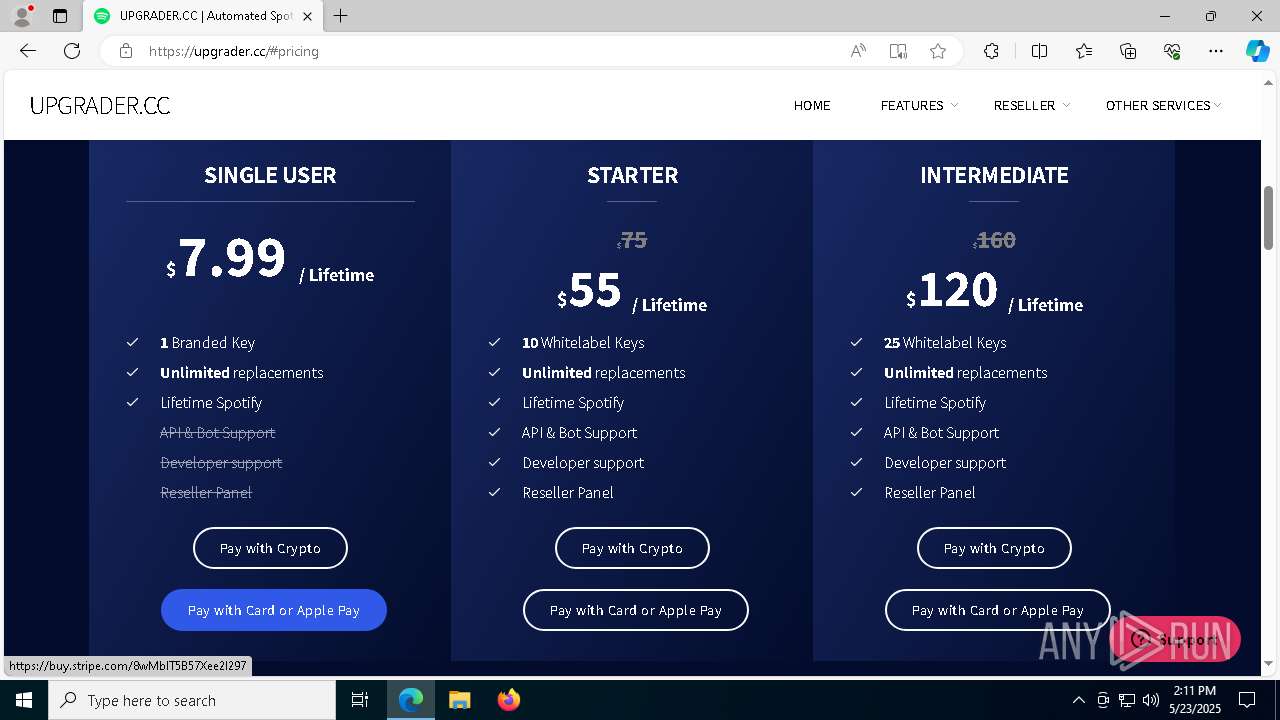Click the Starter 'Reseller Panel' feature
The image size is (1280, 720).
[x=568, y=492]
